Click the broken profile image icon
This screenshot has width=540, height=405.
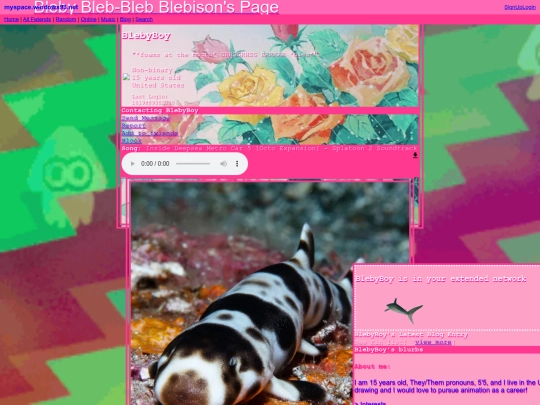[x=126, y=77]
